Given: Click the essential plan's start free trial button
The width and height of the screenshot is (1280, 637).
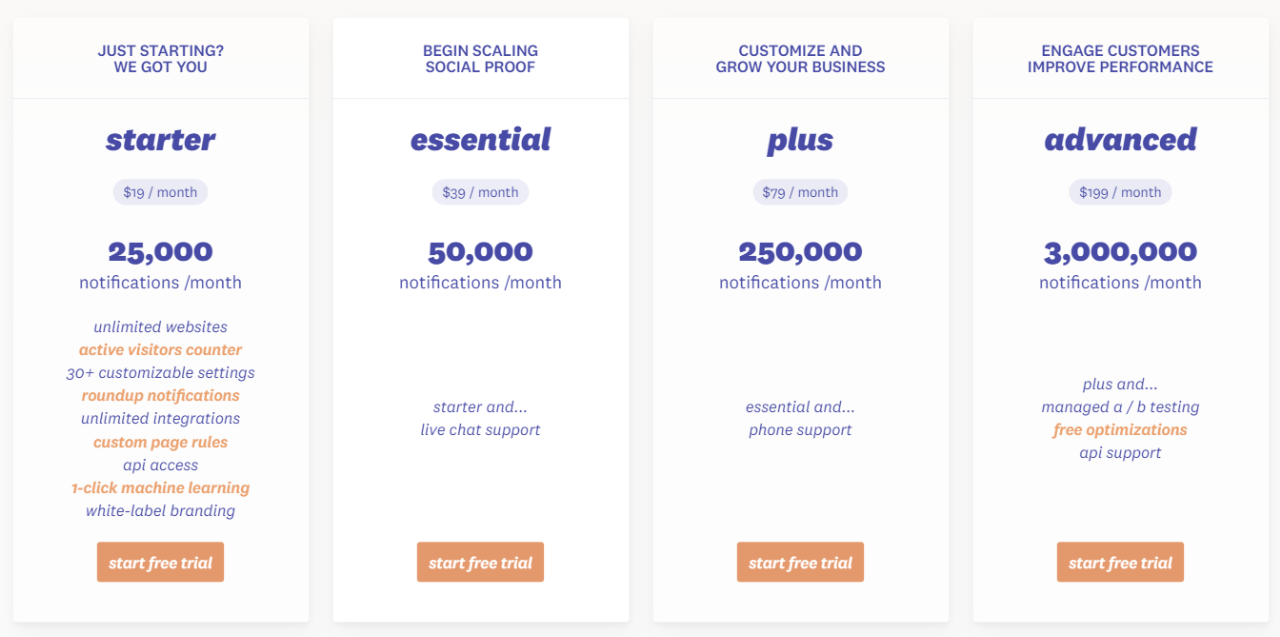Looking at the screenshot, I should [480, 562].
